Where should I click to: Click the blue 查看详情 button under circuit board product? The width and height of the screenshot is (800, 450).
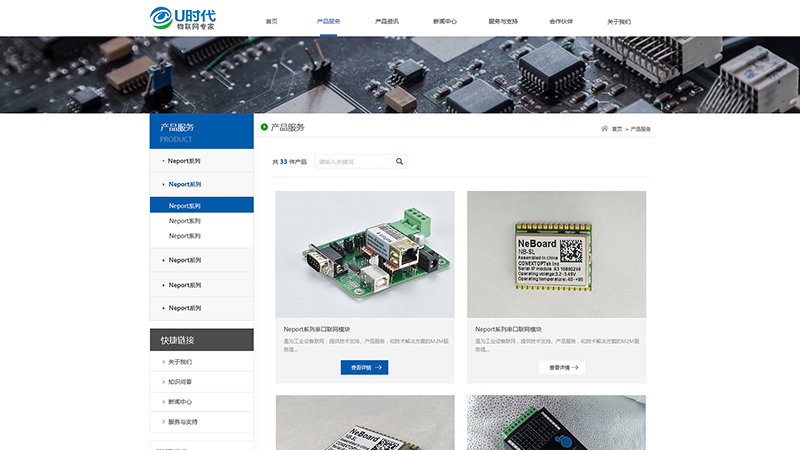(x=364, y=367)
